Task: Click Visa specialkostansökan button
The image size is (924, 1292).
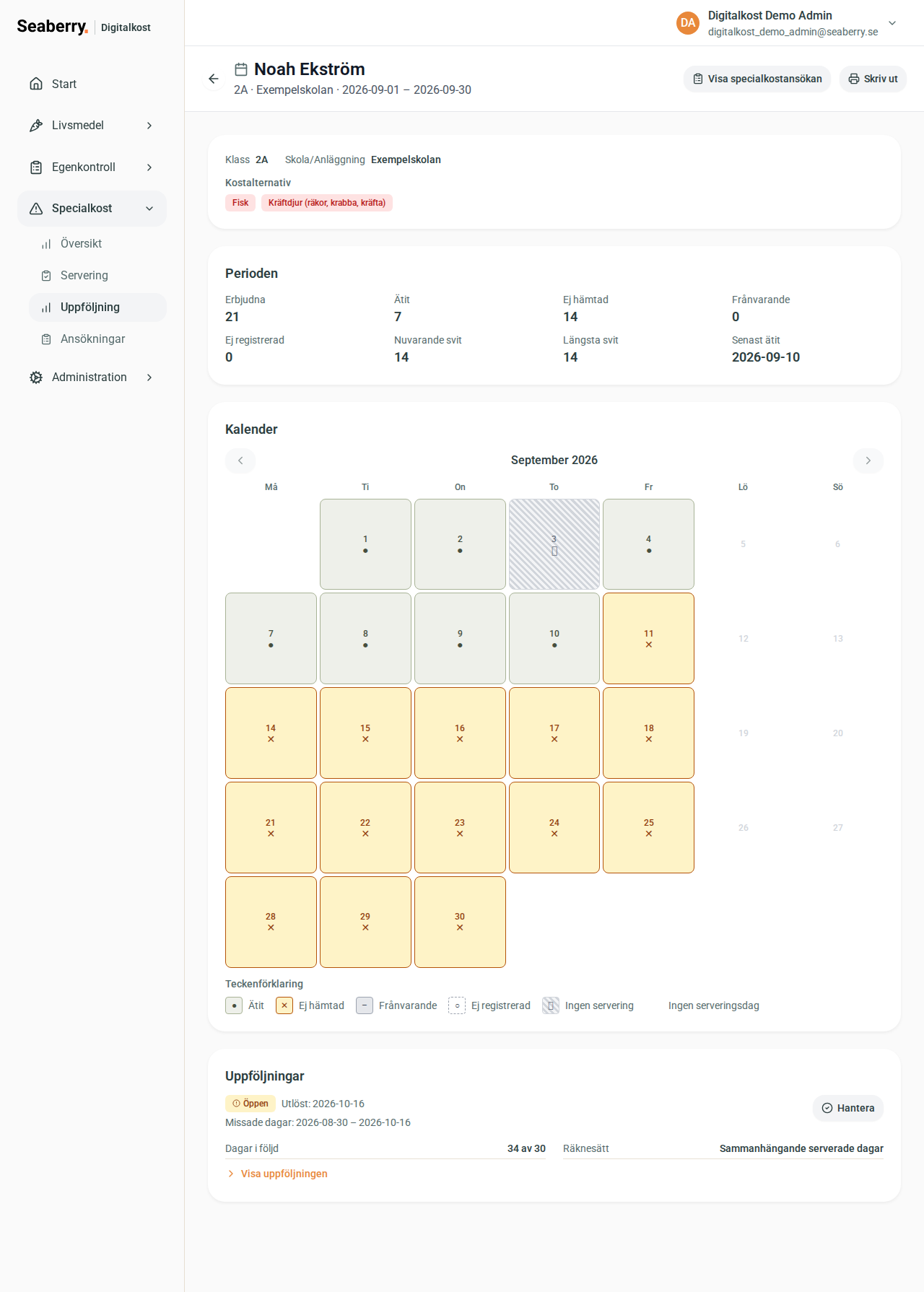Action: coord(757,79)
